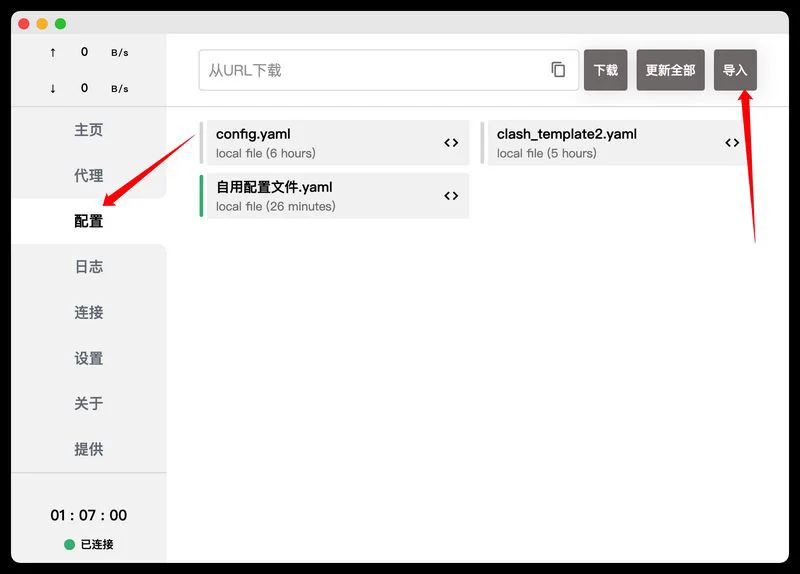Image resolution: width=800 pixels, height=574 pixels.
Task: Click the 01 : 07 : 00 timer
Action: click(89, 515)
